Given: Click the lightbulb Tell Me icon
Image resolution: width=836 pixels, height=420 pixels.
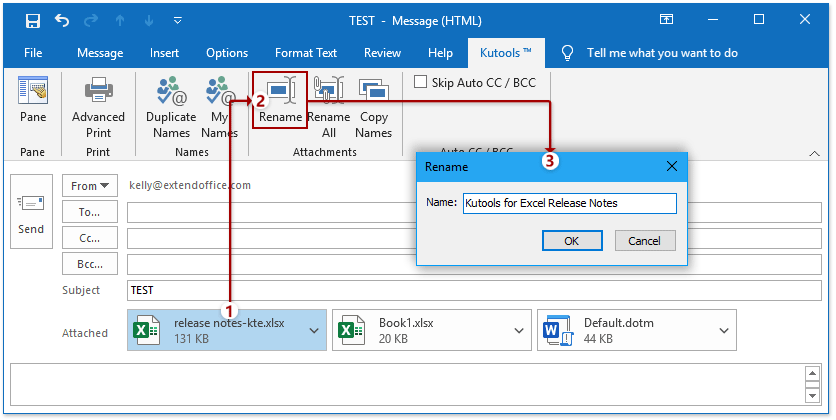Looking at the screenshot, I should (x=568, y=53).
